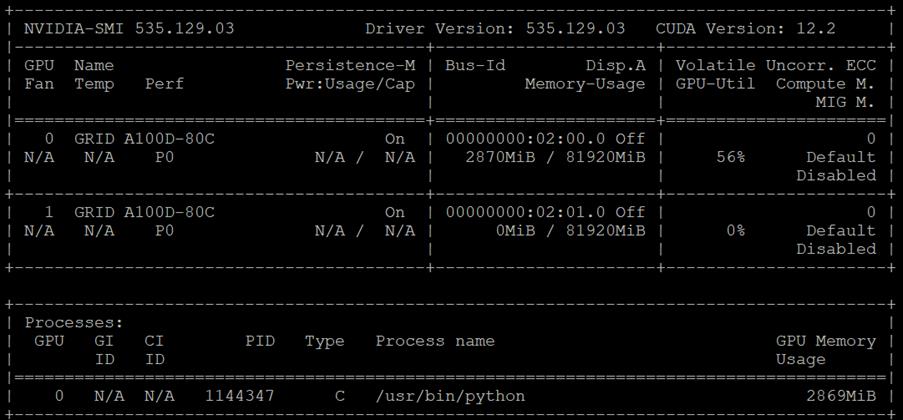This screenshot has width=903, height=420.
Task: Click process ID 1144347
Action: point(240,396)
